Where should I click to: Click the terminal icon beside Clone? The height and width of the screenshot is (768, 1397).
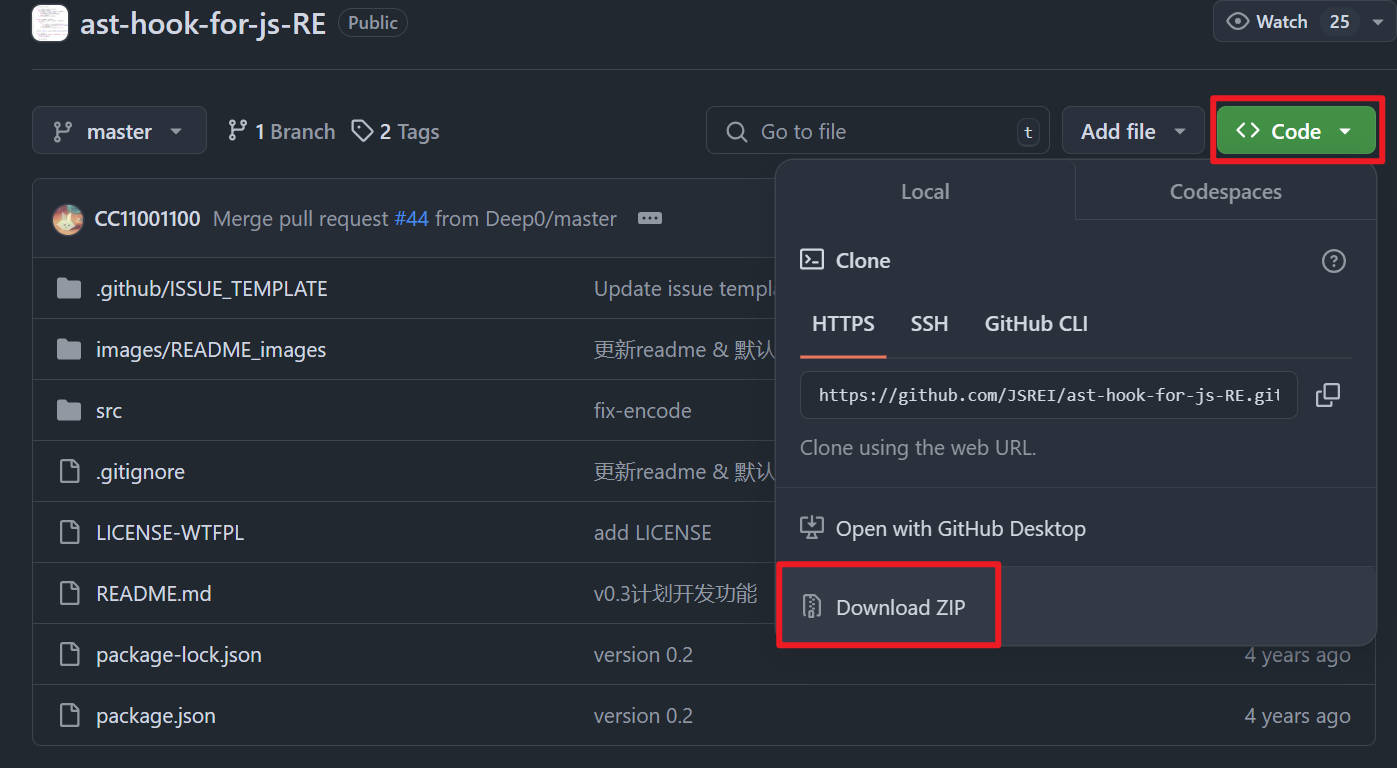click(812, 260)
